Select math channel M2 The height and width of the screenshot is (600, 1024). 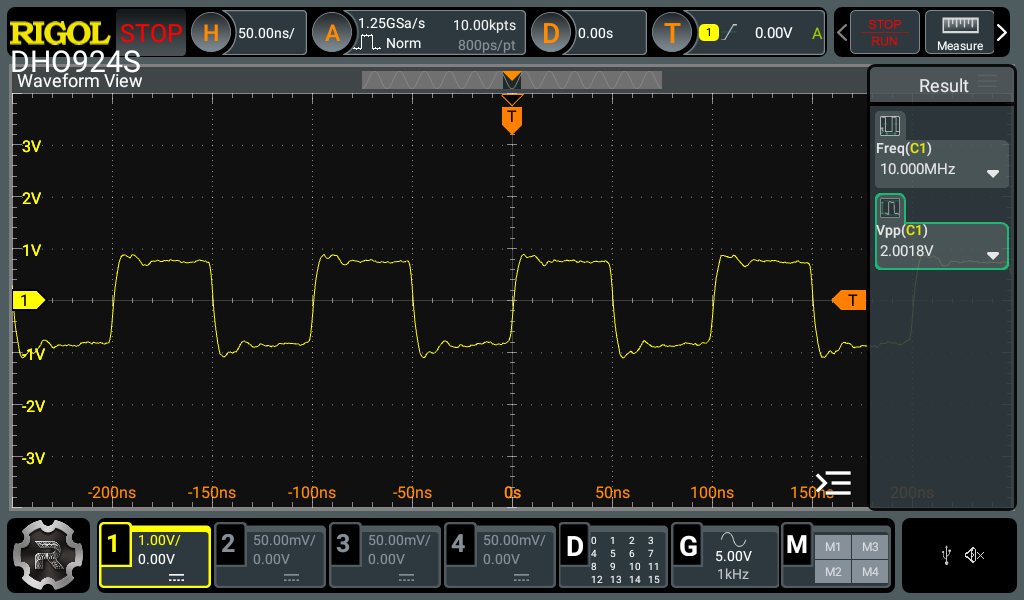833,572
